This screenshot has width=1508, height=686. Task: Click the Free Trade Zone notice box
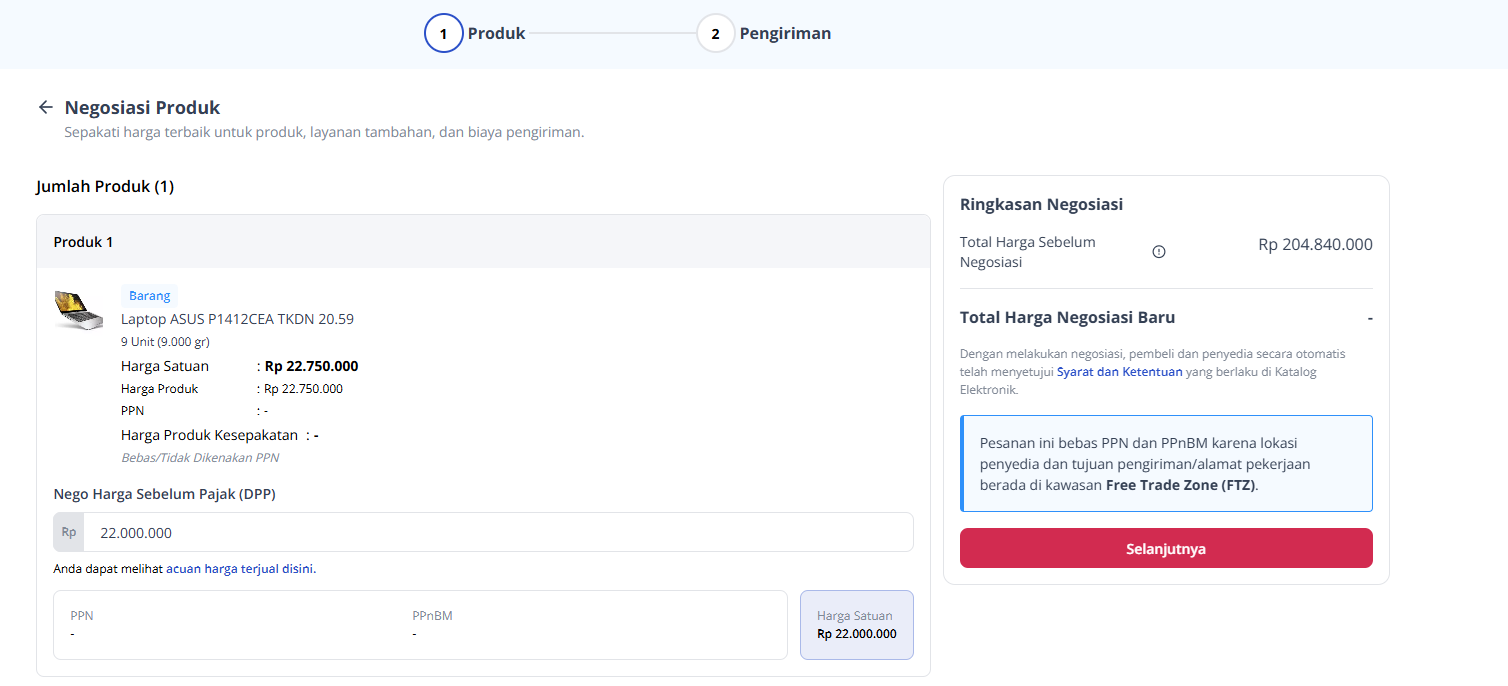click(x=1166, y=464)
